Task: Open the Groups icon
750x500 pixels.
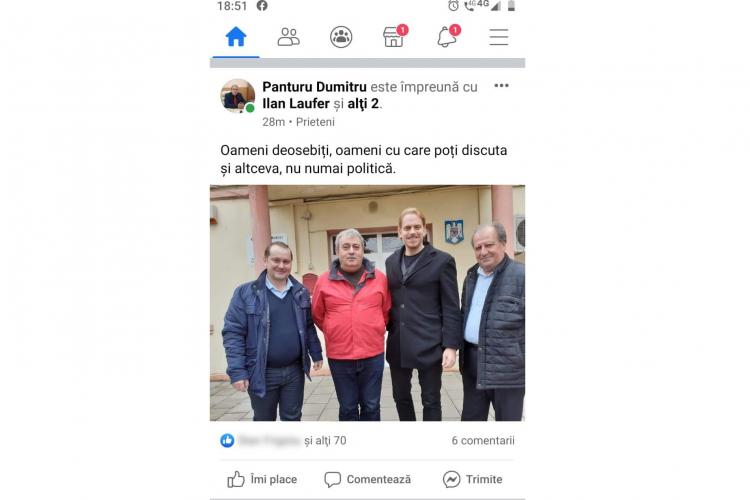Action: pos(341,37)
